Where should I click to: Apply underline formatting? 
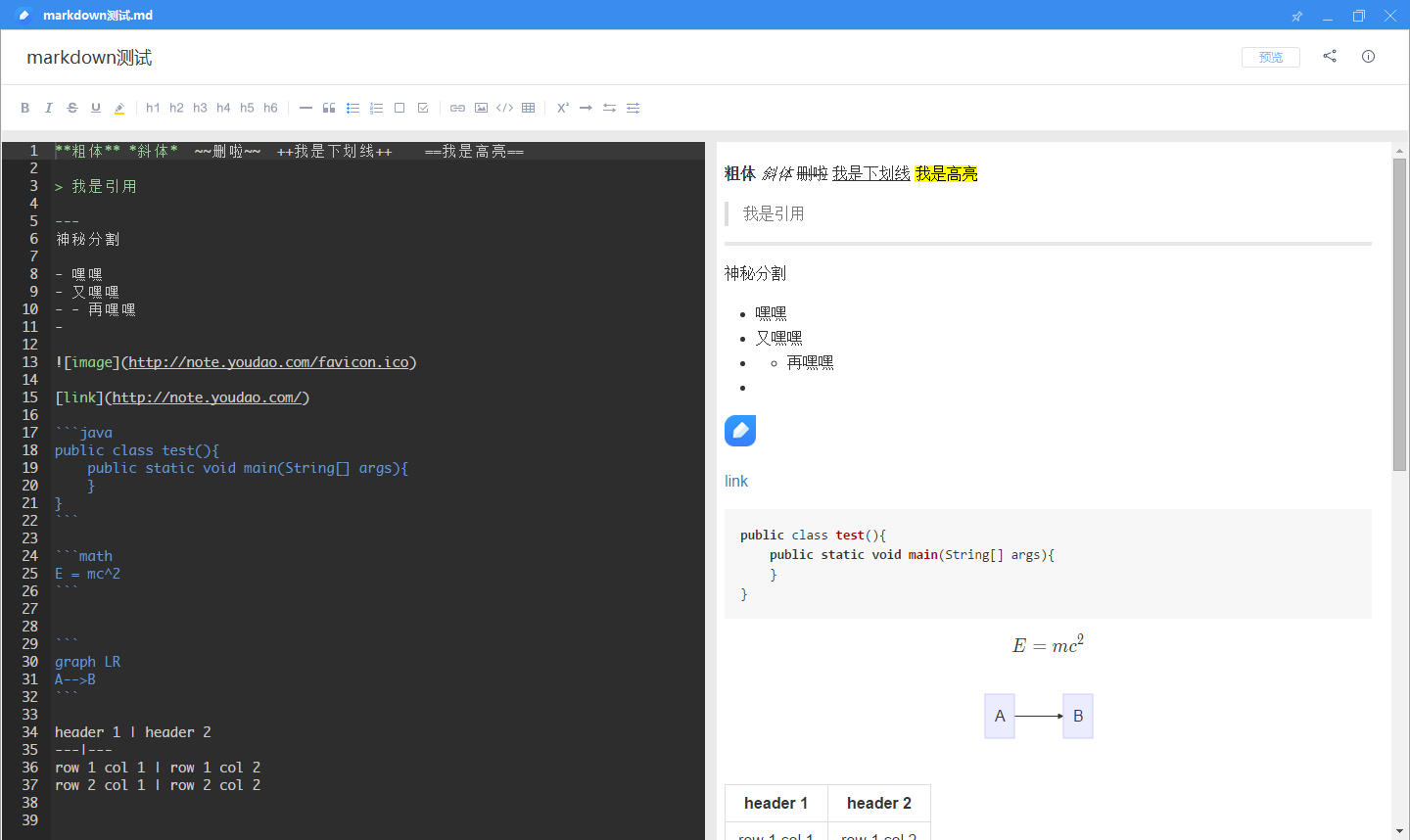tap(96, 108)
